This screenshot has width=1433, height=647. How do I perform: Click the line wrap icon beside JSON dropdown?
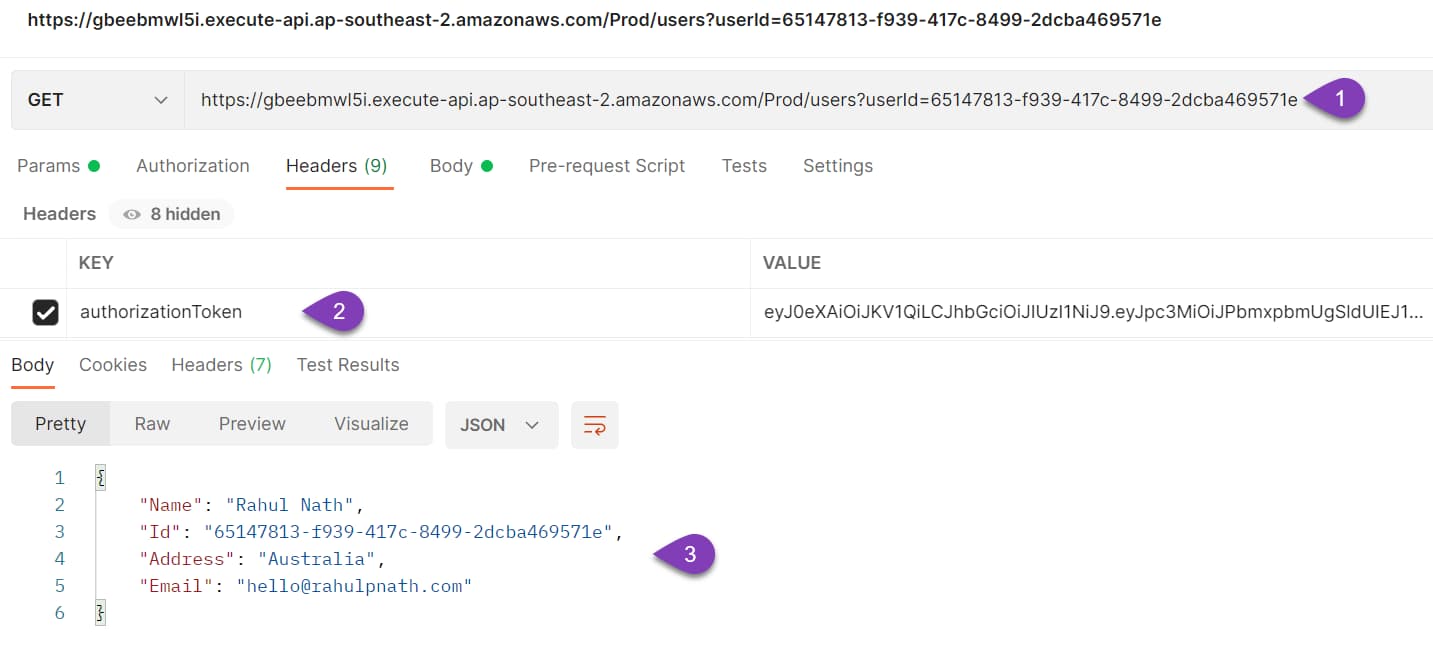594,424
